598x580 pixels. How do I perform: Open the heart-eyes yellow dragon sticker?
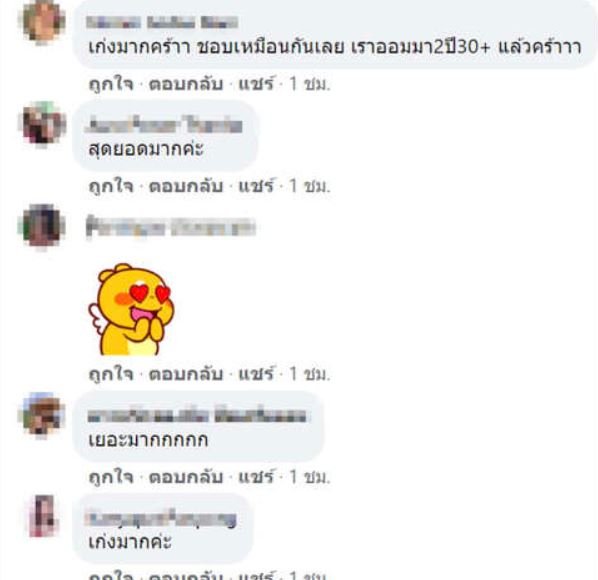(131, 309)
